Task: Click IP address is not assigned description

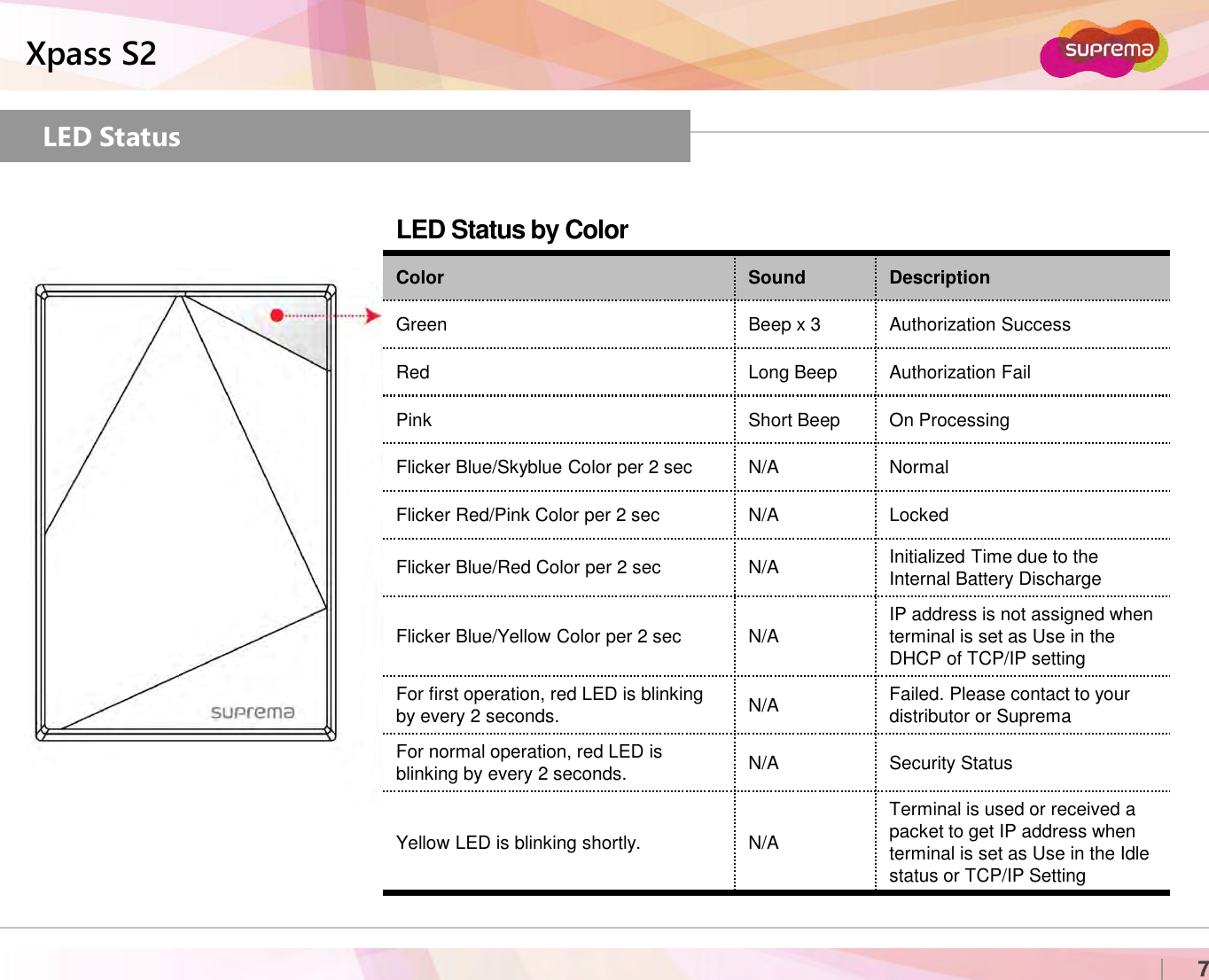Action: point(1021,636)
